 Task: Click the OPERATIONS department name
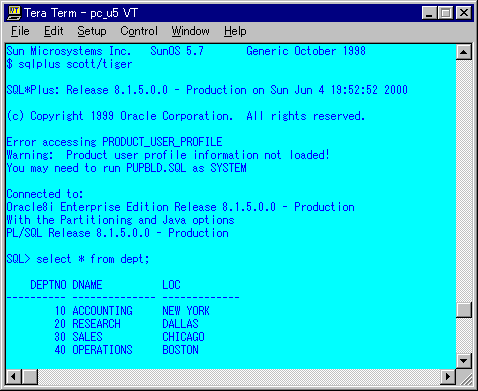102,350
